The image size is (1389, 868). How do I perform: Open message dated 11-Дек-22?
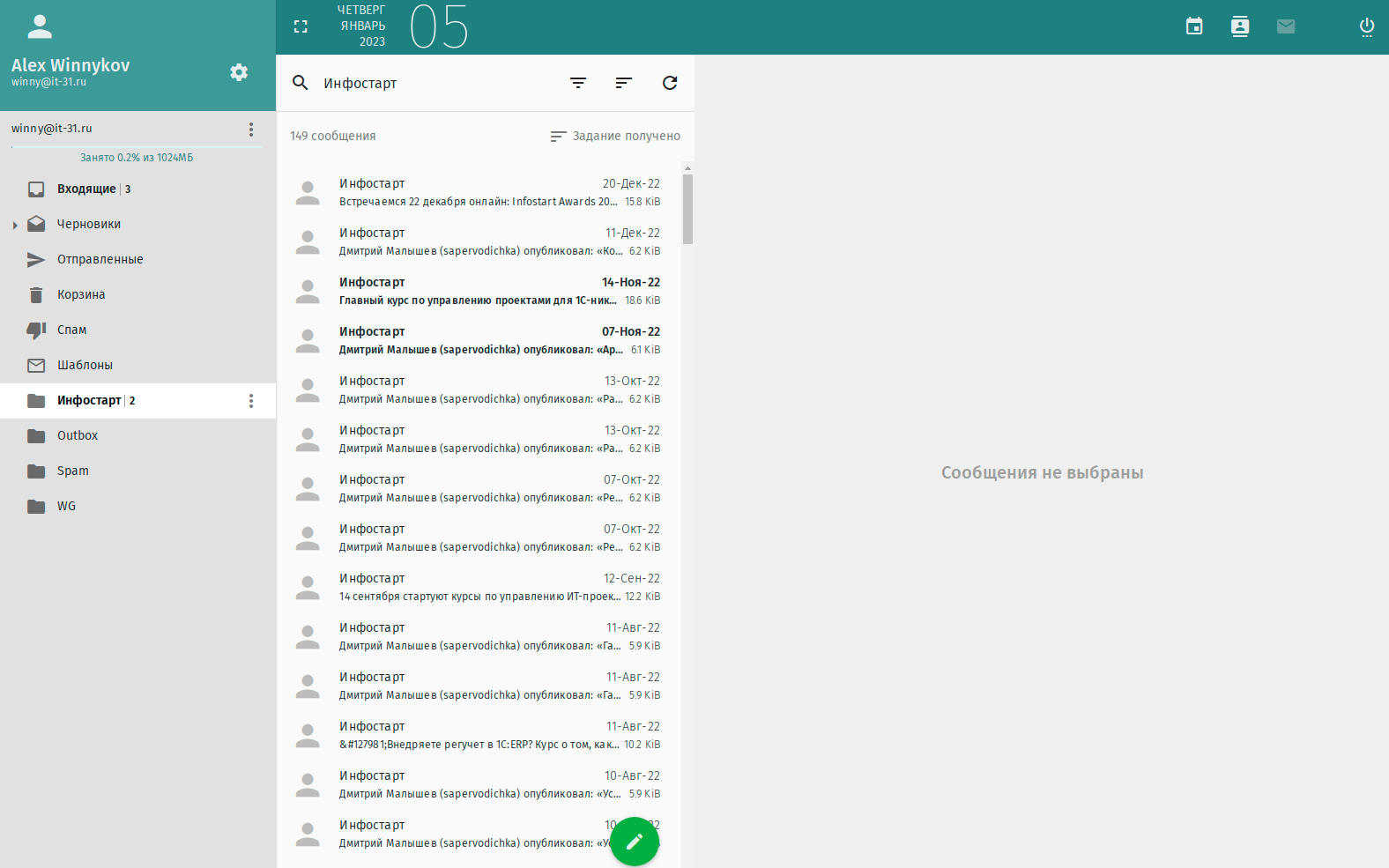point(479,241)
